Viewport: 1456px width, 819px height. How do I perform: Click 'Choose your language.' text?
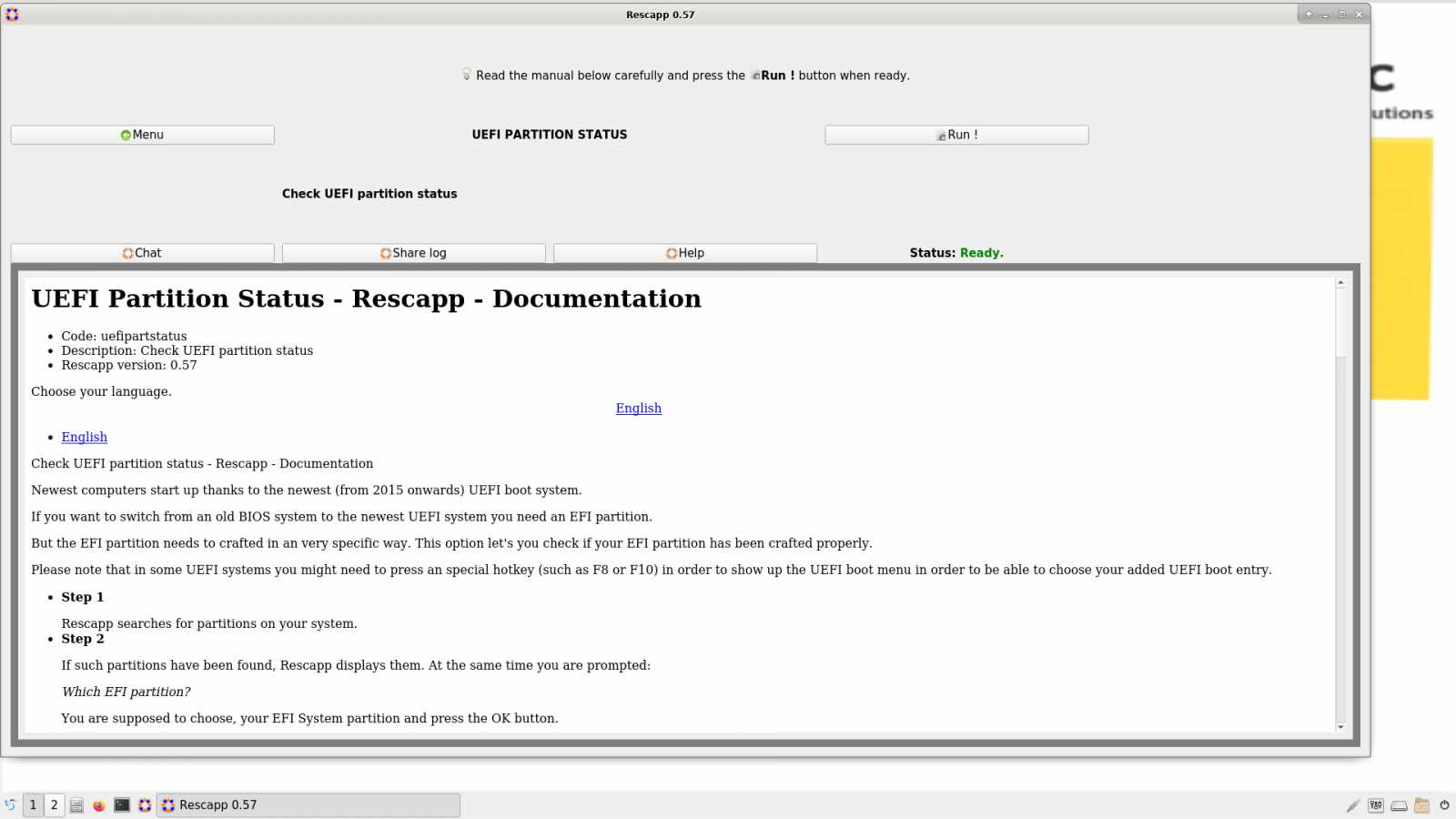point(101,391)
